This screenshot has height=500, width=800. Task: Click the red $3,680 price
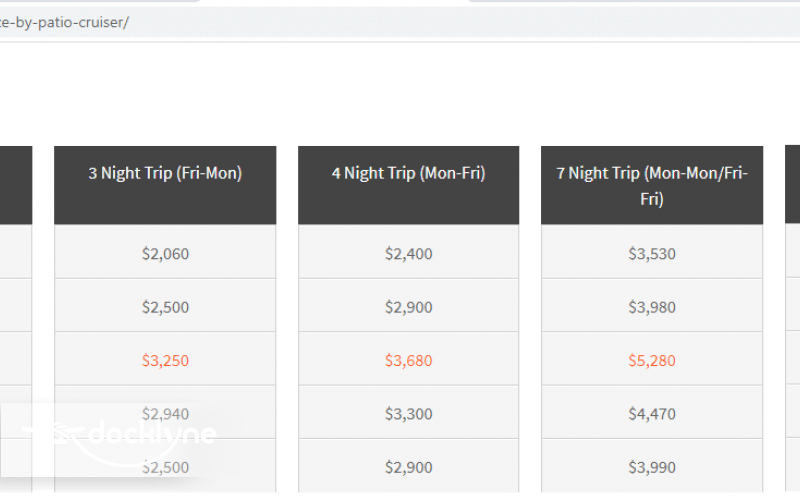408,360
